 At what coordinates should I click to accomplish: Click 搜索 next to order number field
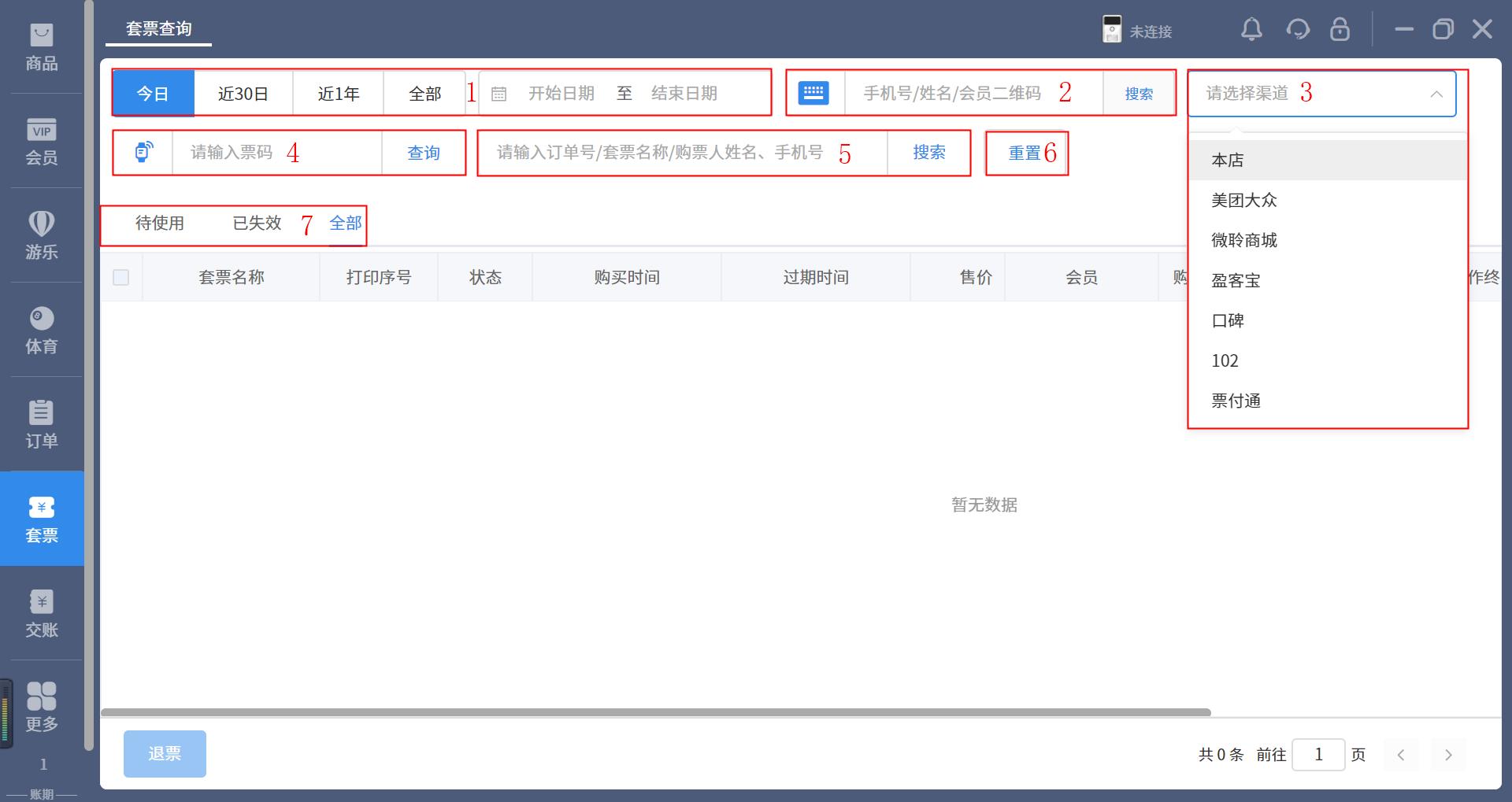(929, 153)
